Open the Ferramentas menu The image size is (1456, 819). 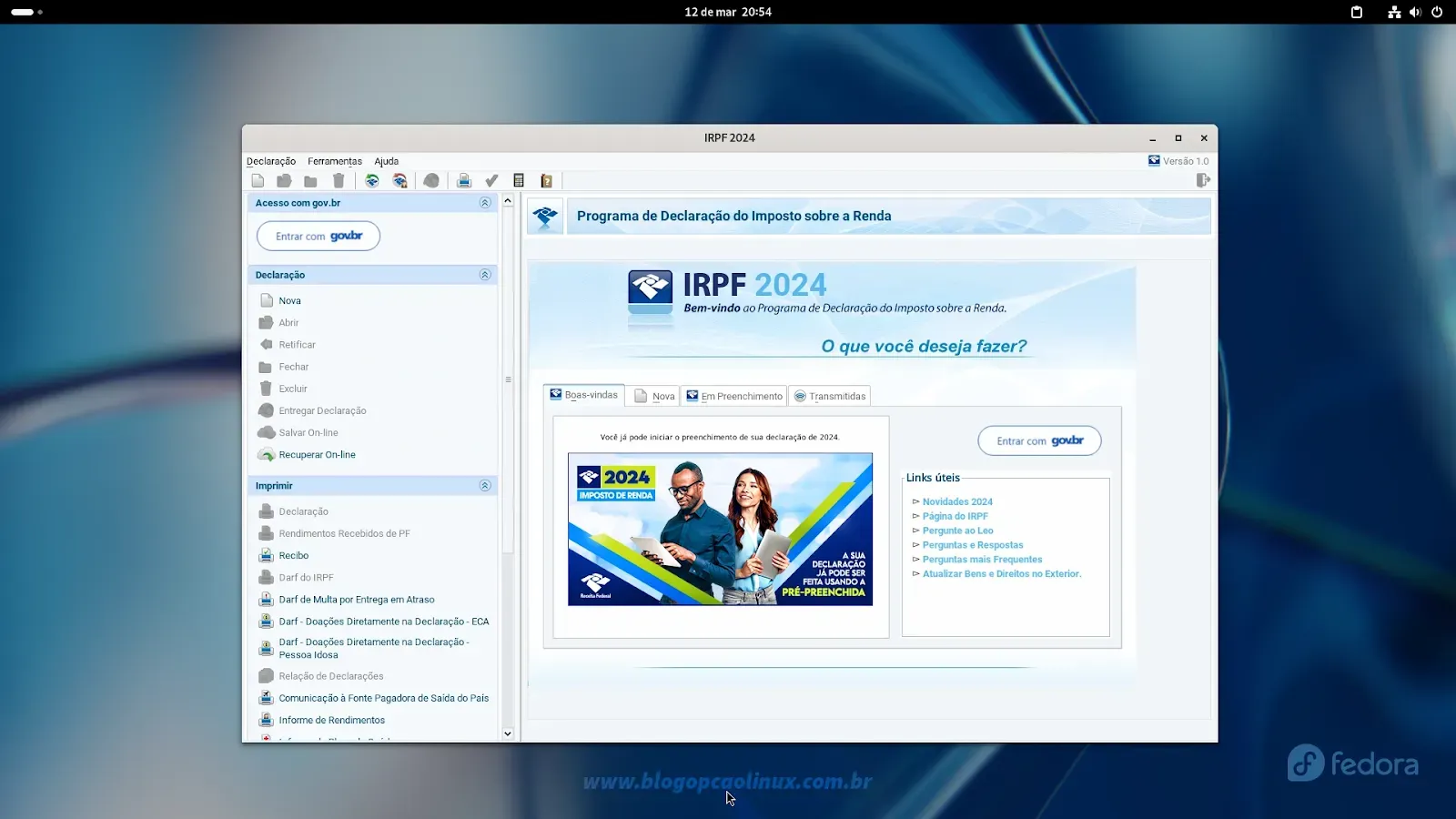pyautogui.click(x=335, y=161)
